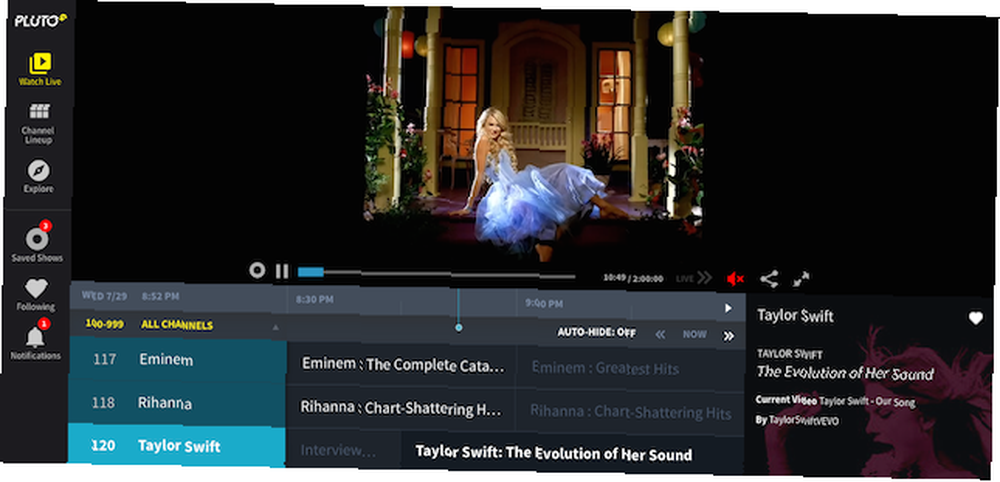The image size is (1000, 482).
Task: Go back in guide with double-left arrows
Action: click(x=660, y=334)
